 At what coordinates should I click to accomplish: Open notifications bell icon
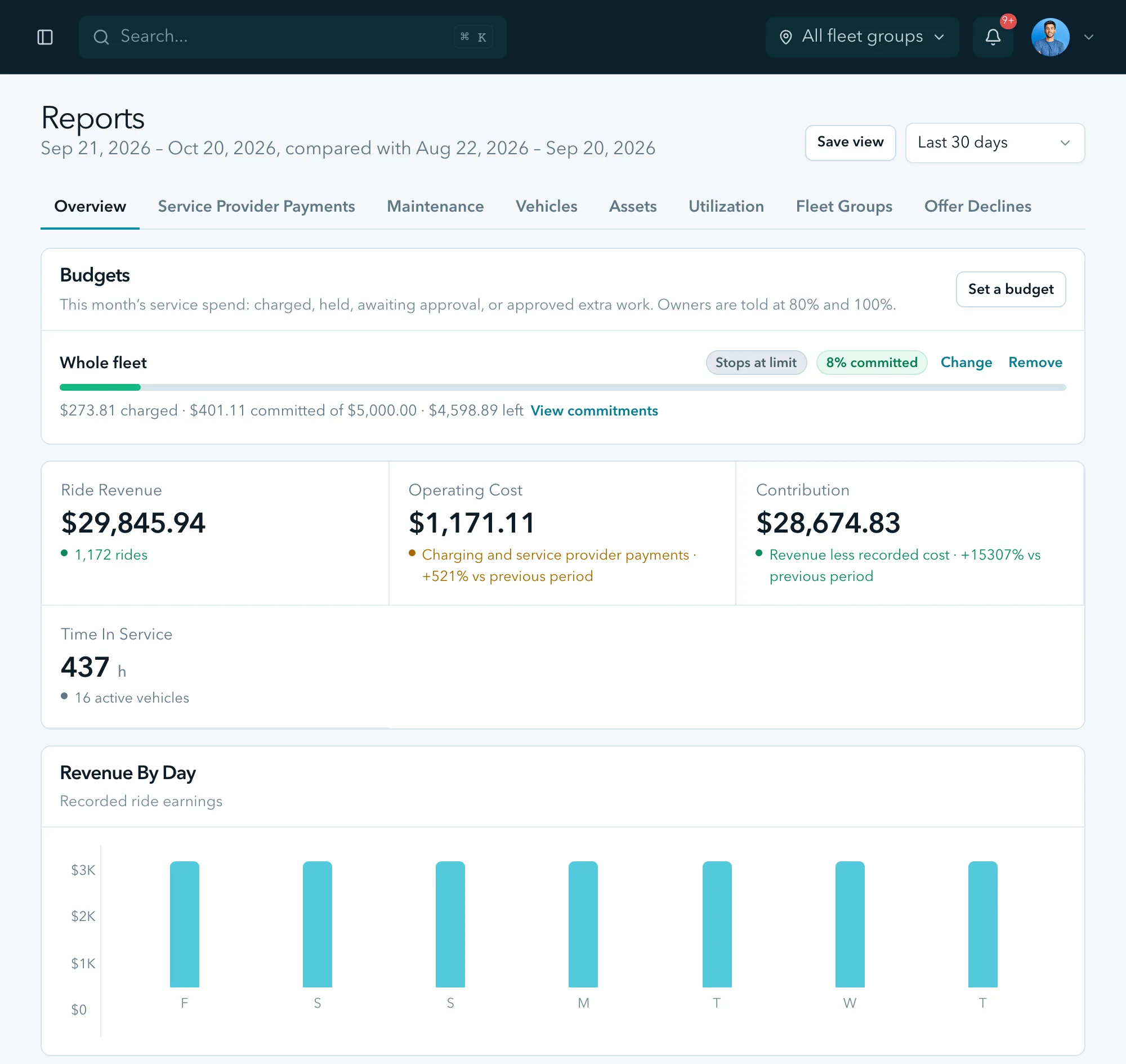993,37
